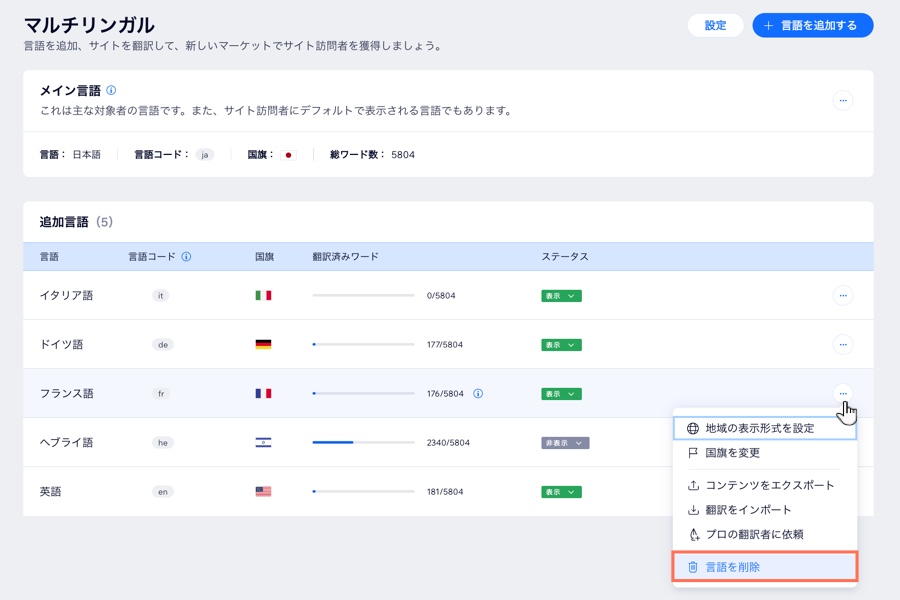The height and width of the screenshot is (600, 900).
Task: Choose 国旗を変更 from the menu
Action: [x=732, y=453]
